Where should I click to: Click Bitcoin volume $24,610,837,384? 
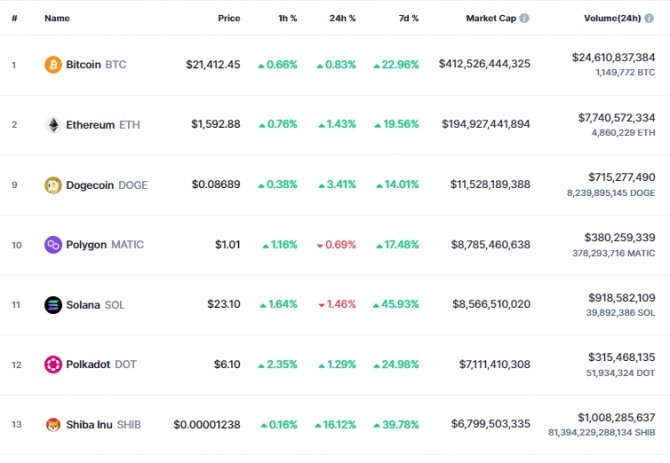point(614,57)
